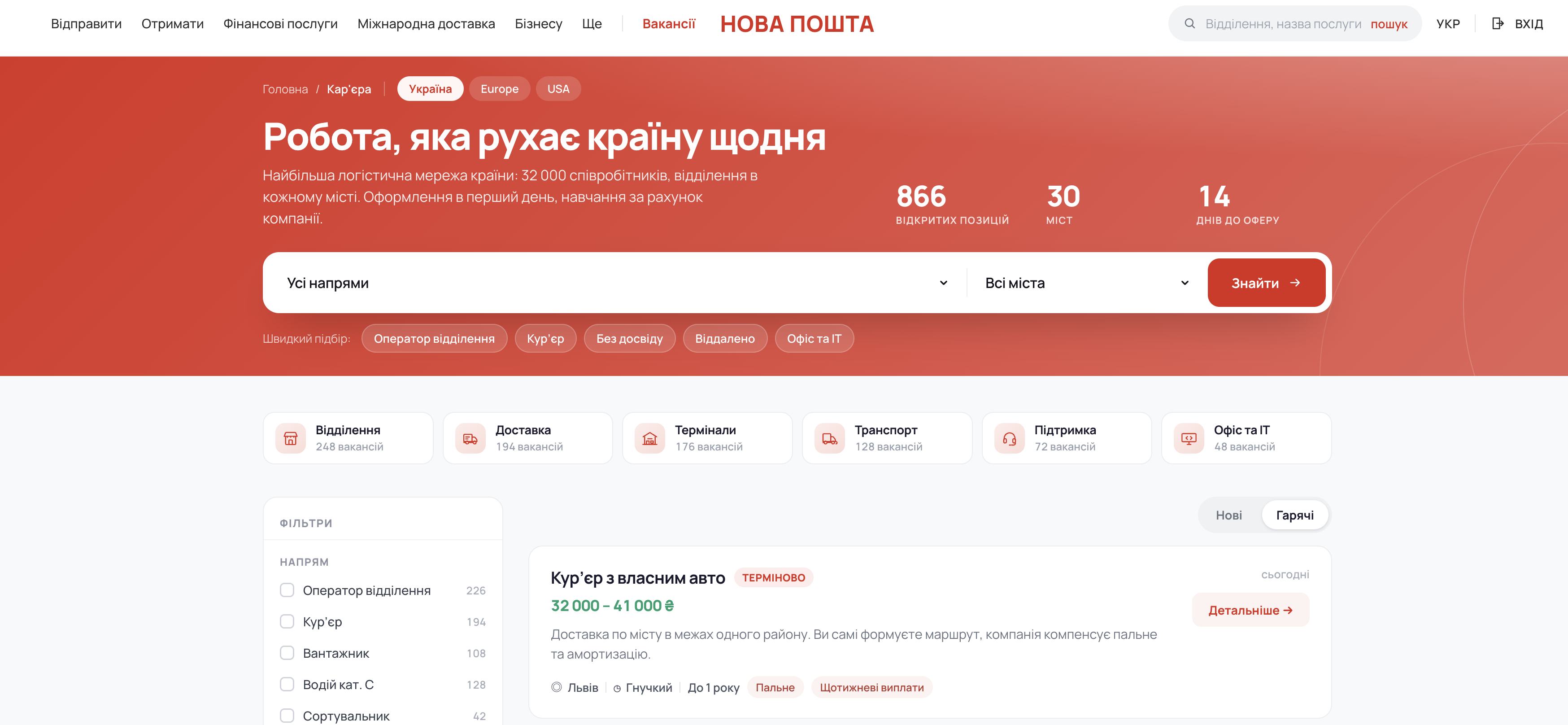Open Детальніше for the courier vacancy
The width and height of the screenshot is (1568, 725).
(1250, 610)
